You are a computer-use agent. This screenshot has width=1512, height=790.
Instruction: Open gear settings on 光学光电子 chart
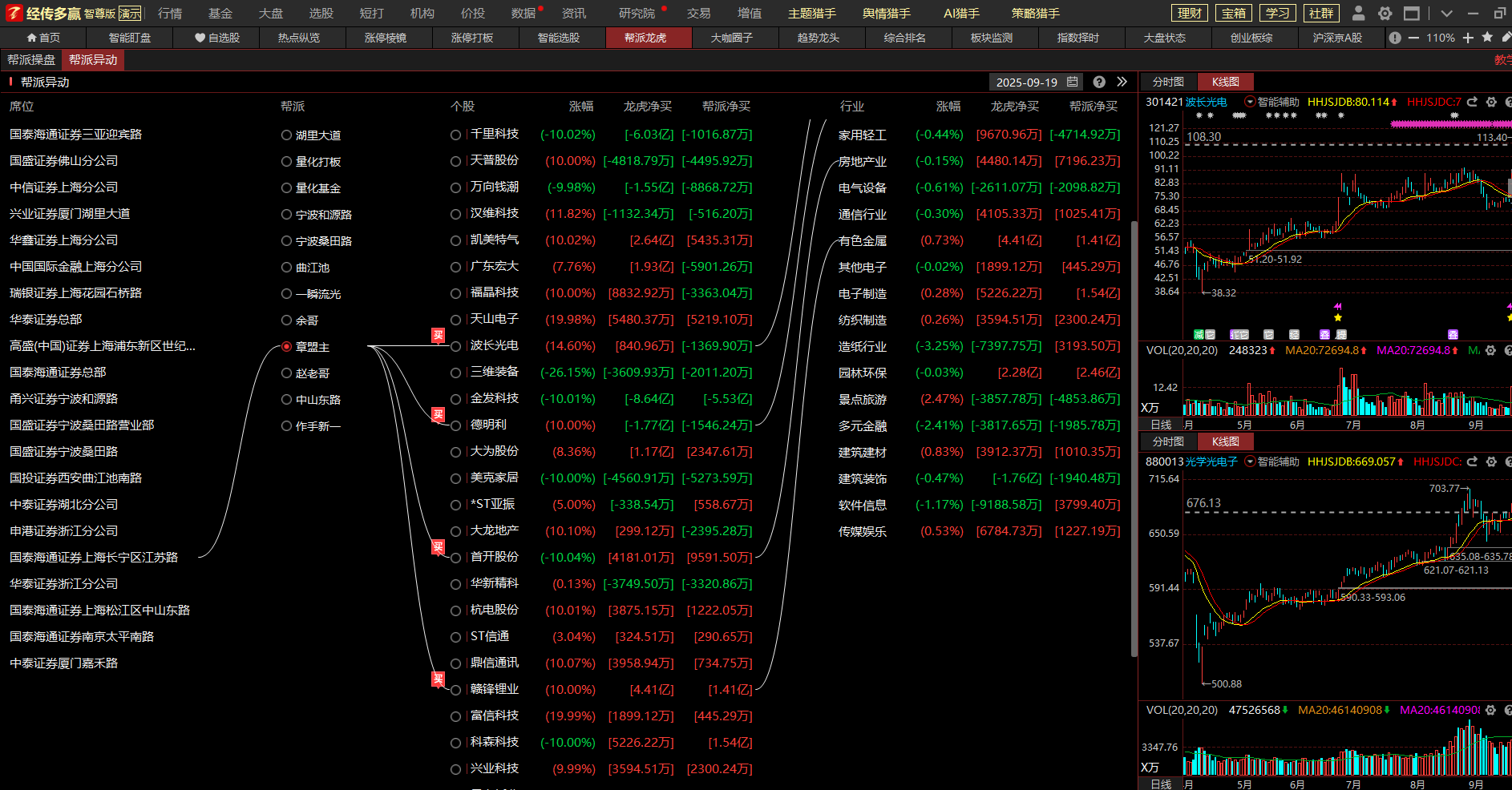pos(1491,462)
